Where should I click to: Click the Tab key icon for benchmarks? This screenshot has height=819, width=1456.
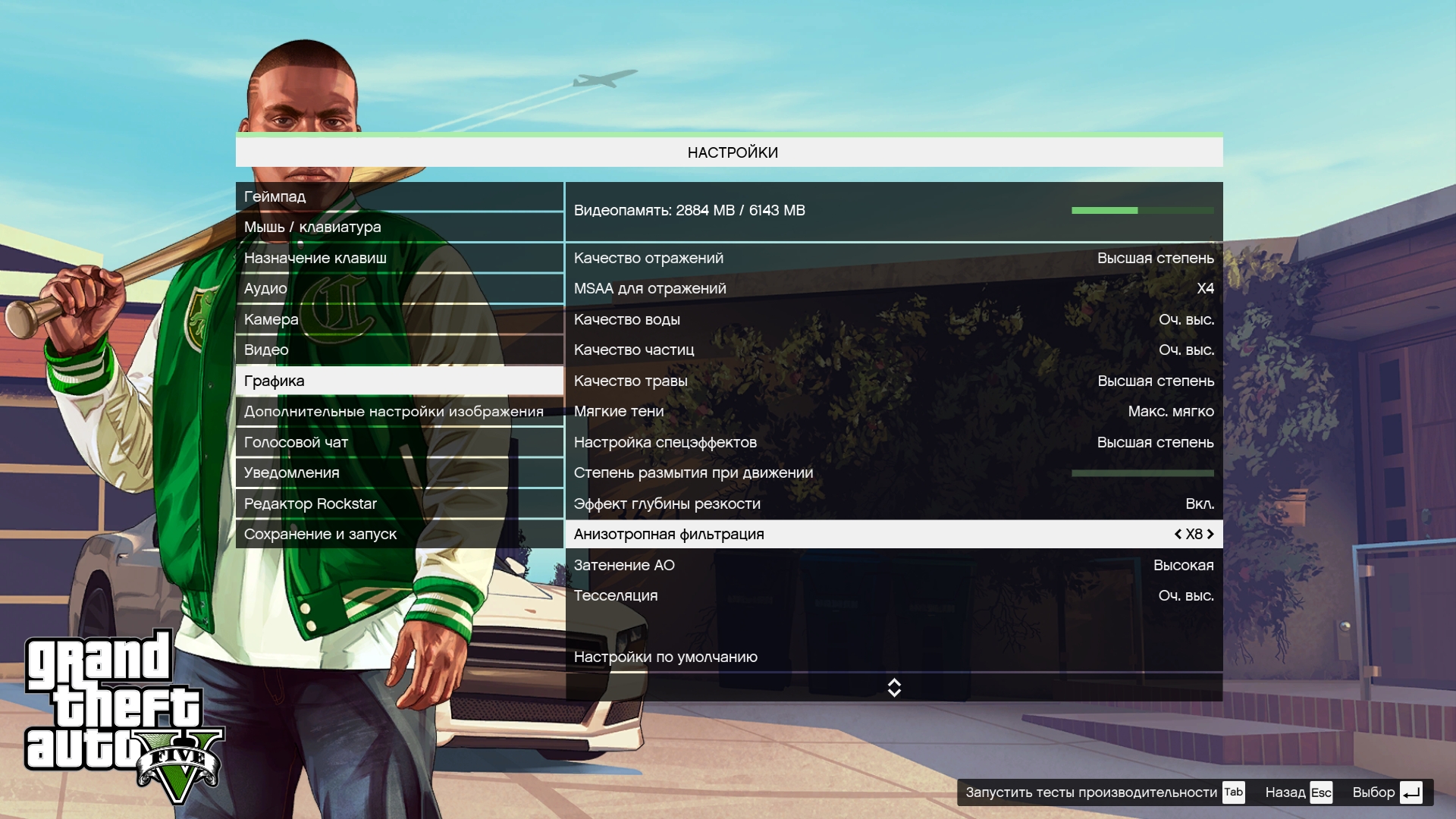(x=1234, y=792)
